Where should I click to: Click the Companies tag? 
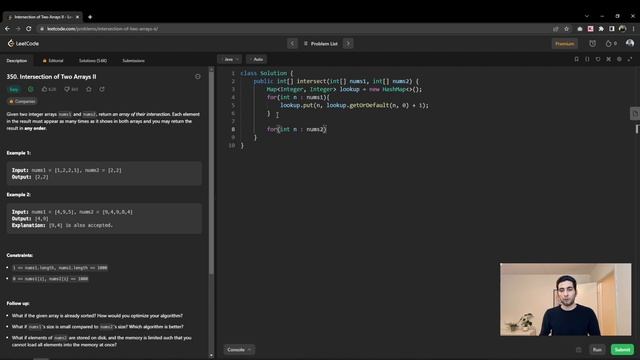pos(22,101)
